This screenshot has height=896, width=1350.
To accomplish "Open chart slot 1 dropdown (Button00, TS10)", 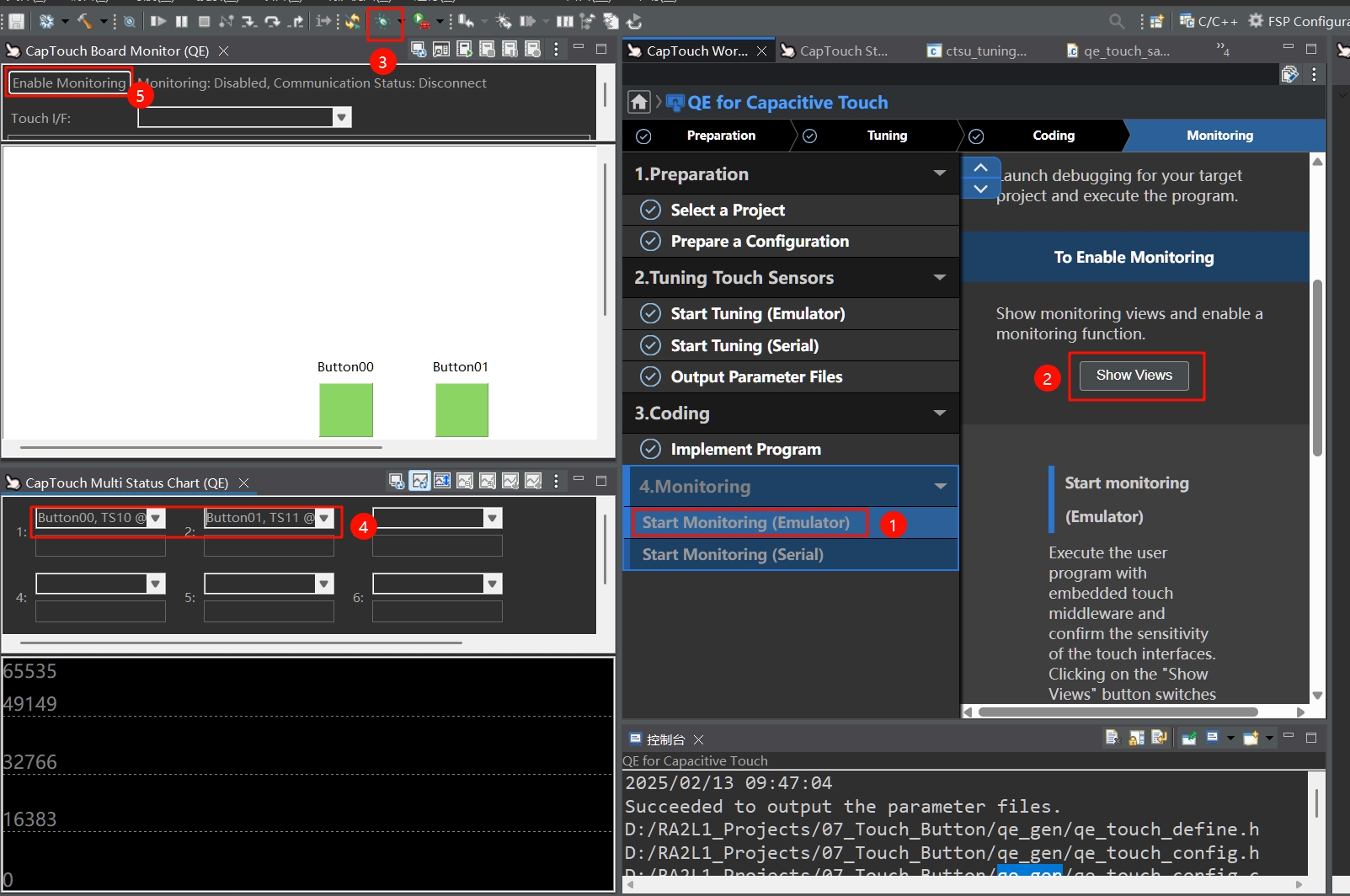I will [156, 518].
